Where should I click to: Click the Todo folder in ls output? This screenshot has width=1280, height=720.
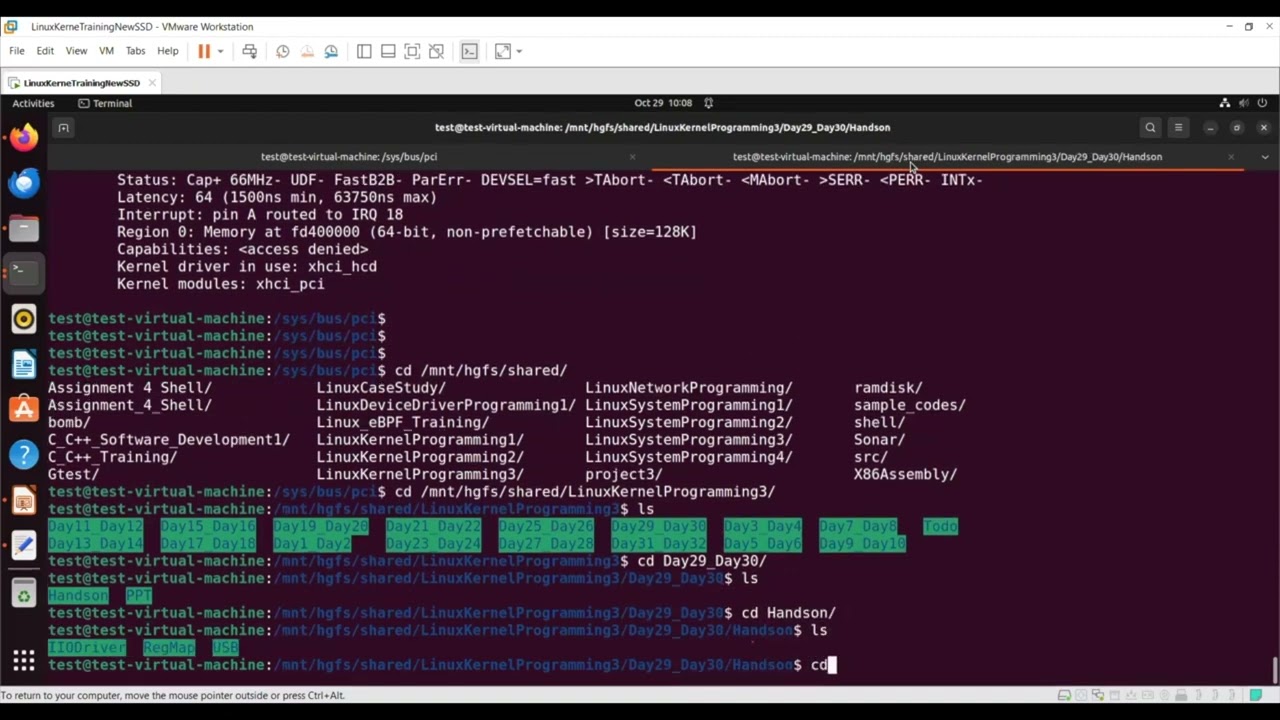pos(940,526)
